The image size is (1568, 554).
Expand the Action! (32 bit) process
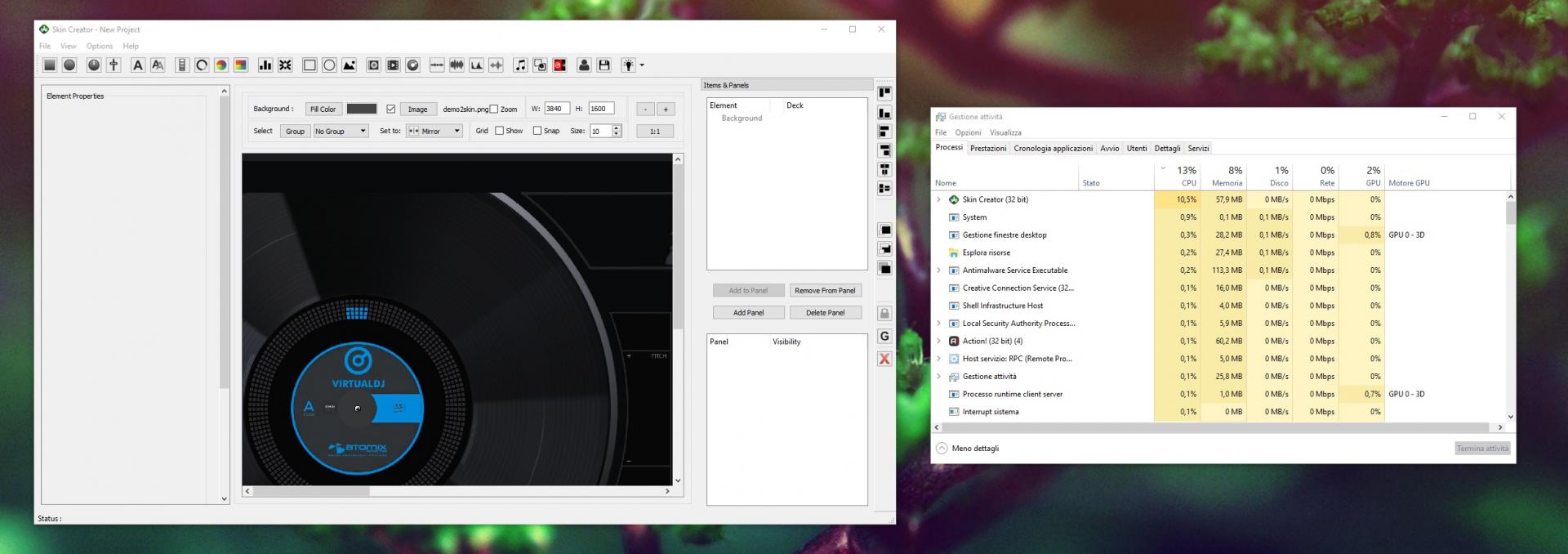[x=938, y=341]
